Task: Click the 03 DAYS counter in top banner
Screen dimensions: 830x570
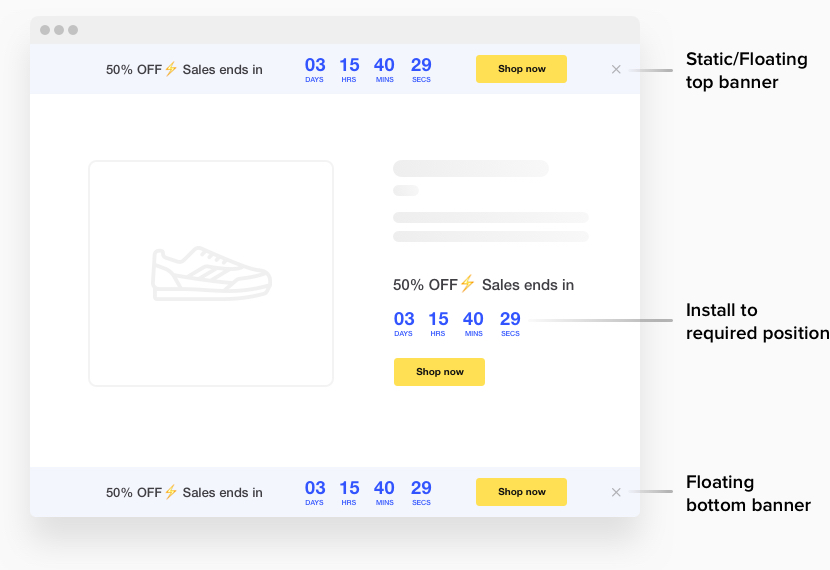Action: (x=315, y=70)
